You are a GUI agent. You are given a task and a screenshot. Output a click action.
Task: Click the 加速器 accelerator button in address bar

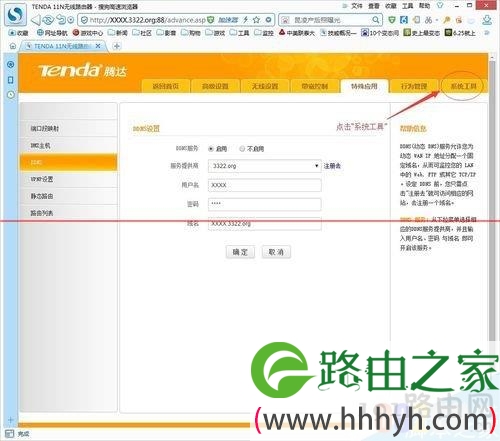pyautogui.click(x=228, y=20)
